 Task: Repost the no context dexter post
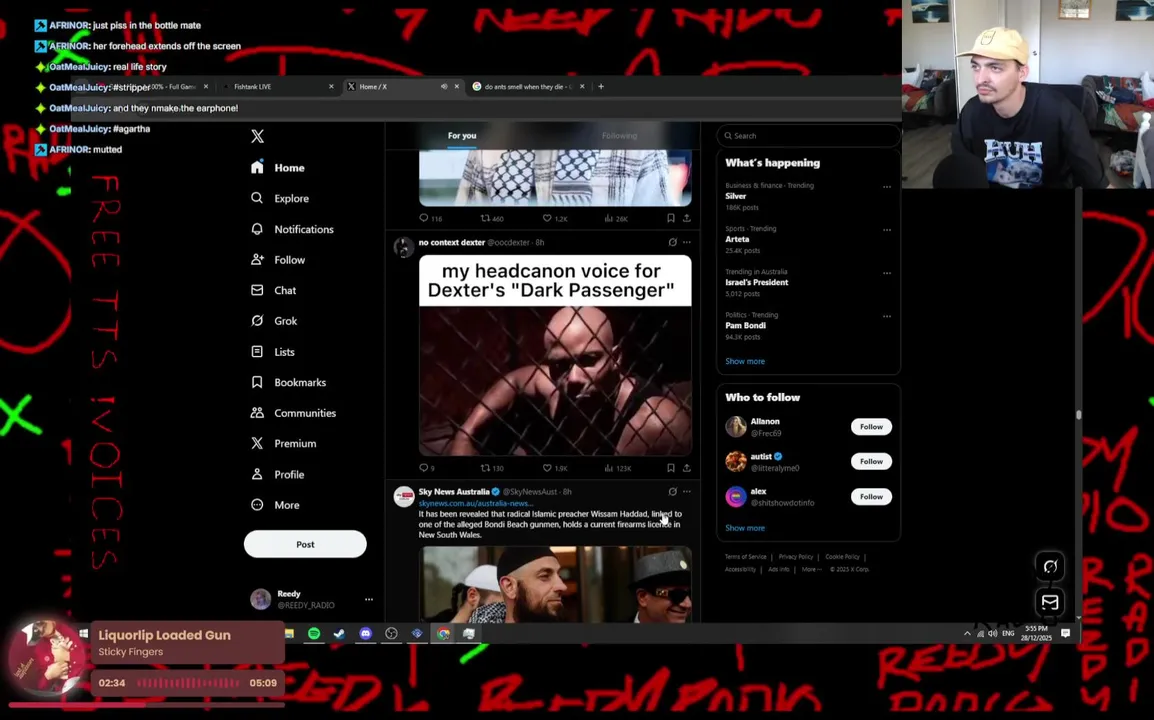492,468
